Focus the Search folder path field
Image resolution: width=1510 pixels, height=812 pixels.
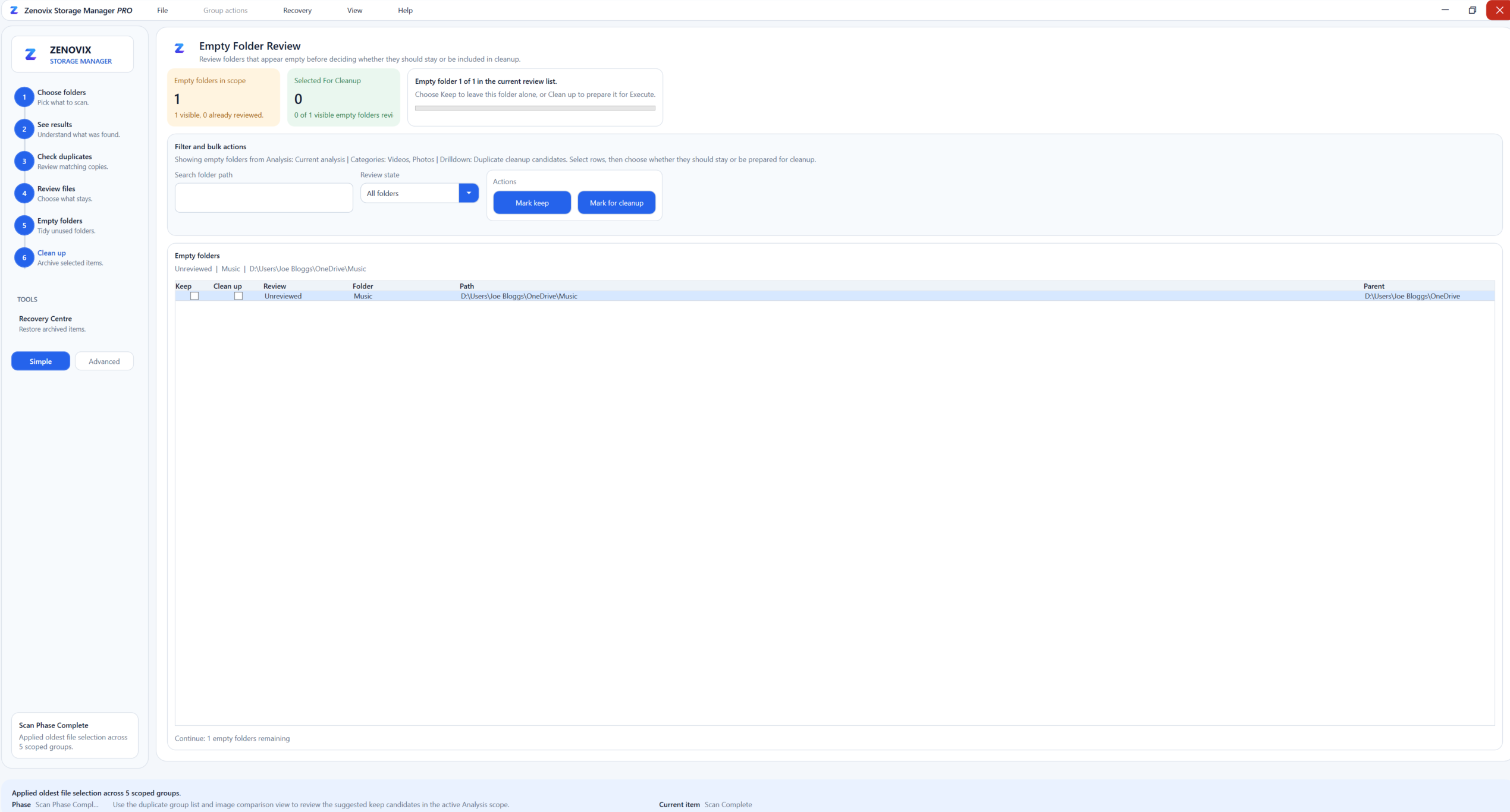[x=264, y=198]
